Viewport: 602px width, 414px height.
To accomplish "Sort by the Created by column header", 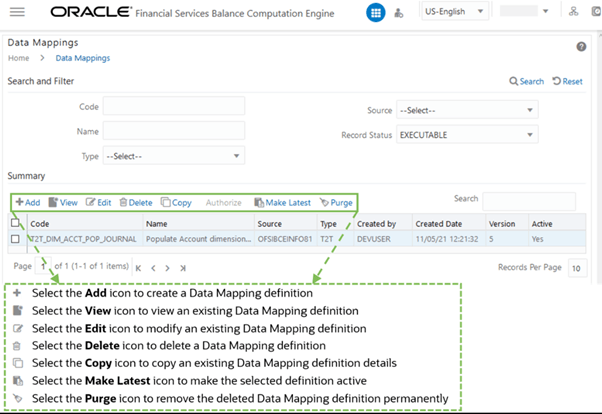I will pos(383,224).
